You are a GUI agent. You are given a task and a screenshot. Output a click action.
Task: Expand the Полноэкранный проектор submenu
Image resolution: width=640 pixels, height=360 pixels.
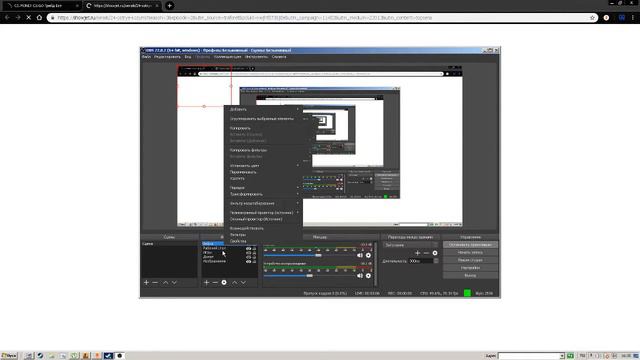(x=264, y=213)
